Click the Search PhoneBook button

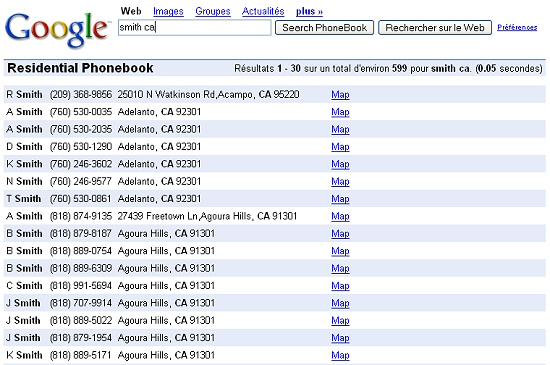(x=324, y=27)
